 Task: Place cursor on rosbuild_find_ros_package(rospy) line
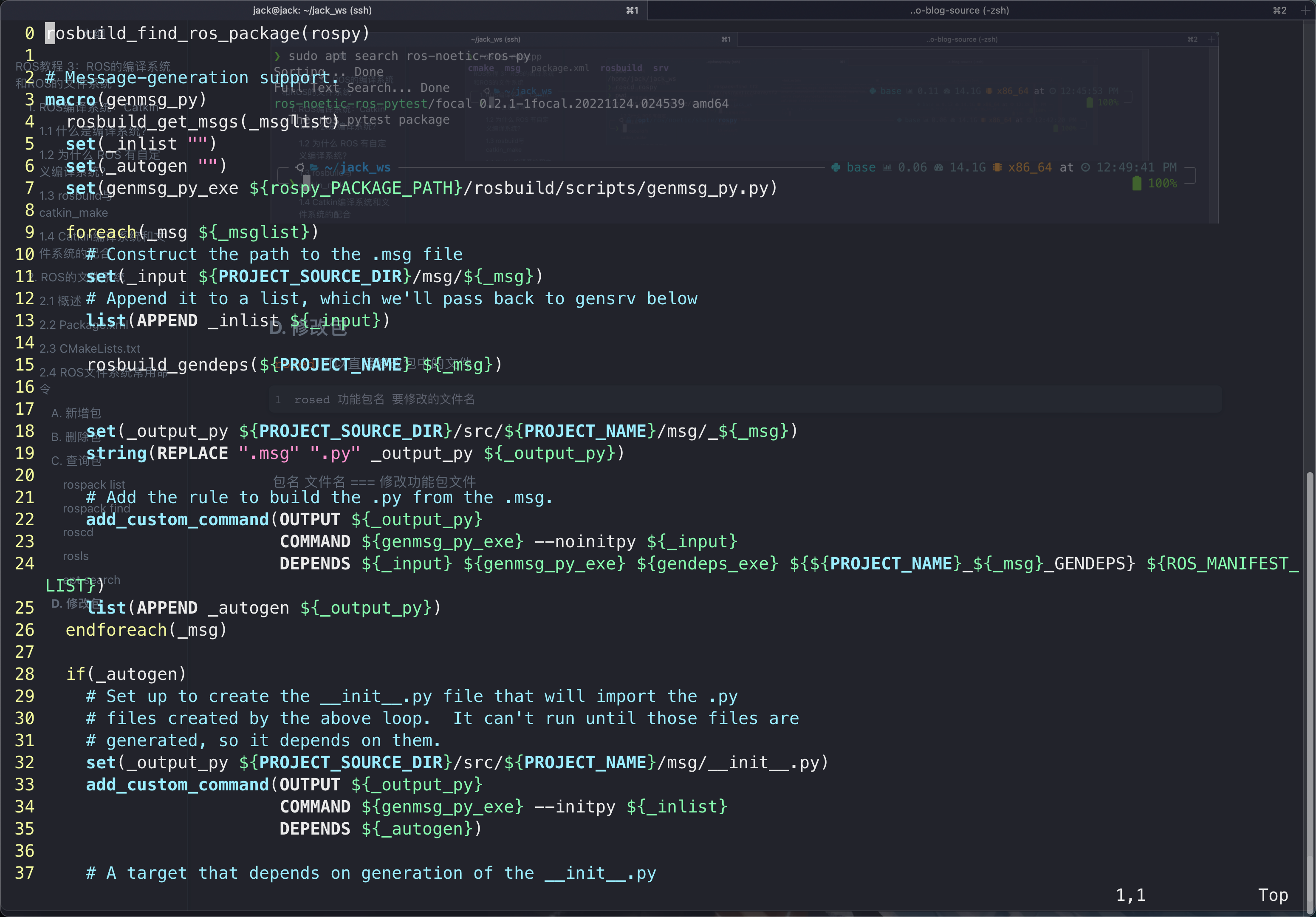(207, 33)
